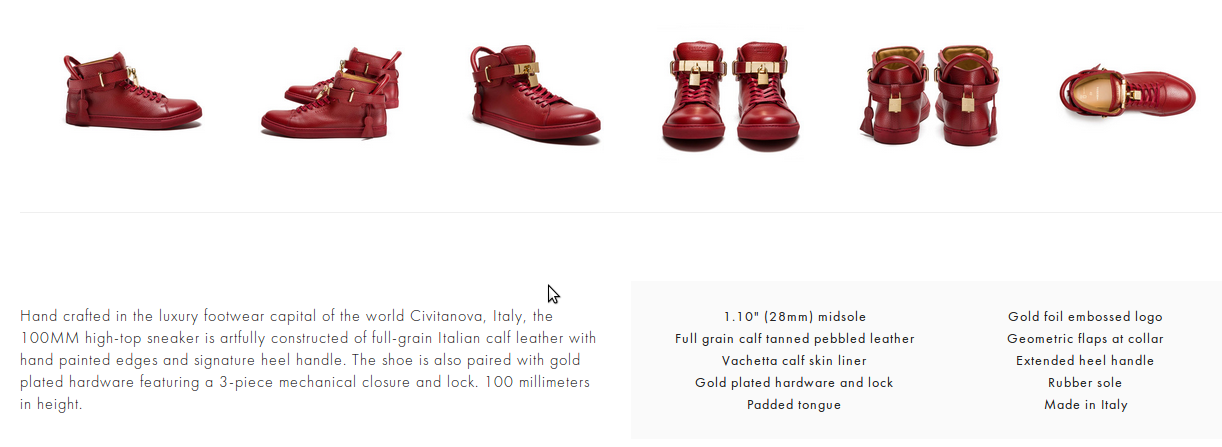Viewport: 1222px width, 447px height.
Task: Open the first single side-view sneaker thumbnail
Action: tap(132, 91)
